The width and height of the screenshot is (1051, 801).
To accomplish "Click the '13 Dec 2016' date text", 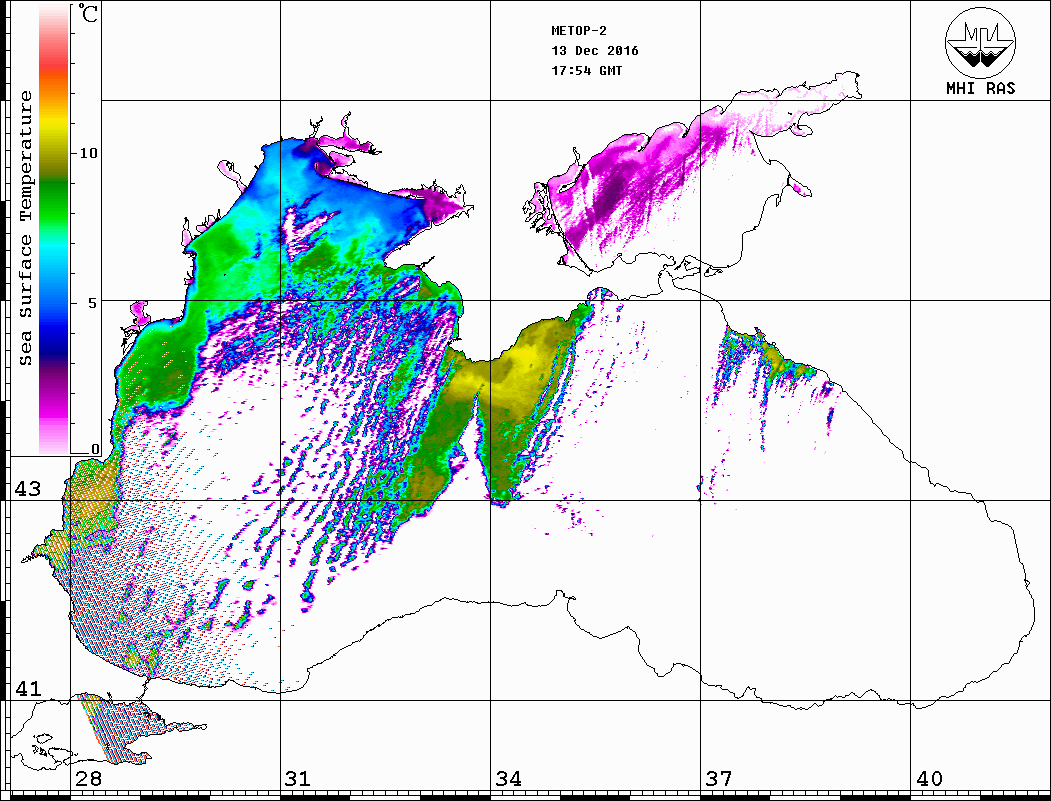I will 595,50.
